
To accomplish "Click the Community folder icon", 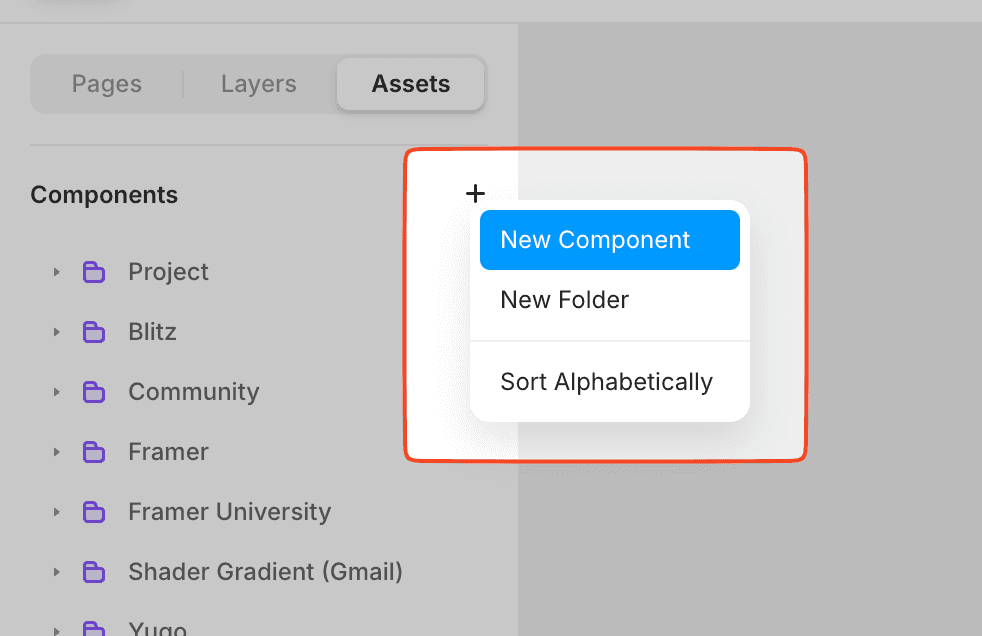I will [94, 392].
